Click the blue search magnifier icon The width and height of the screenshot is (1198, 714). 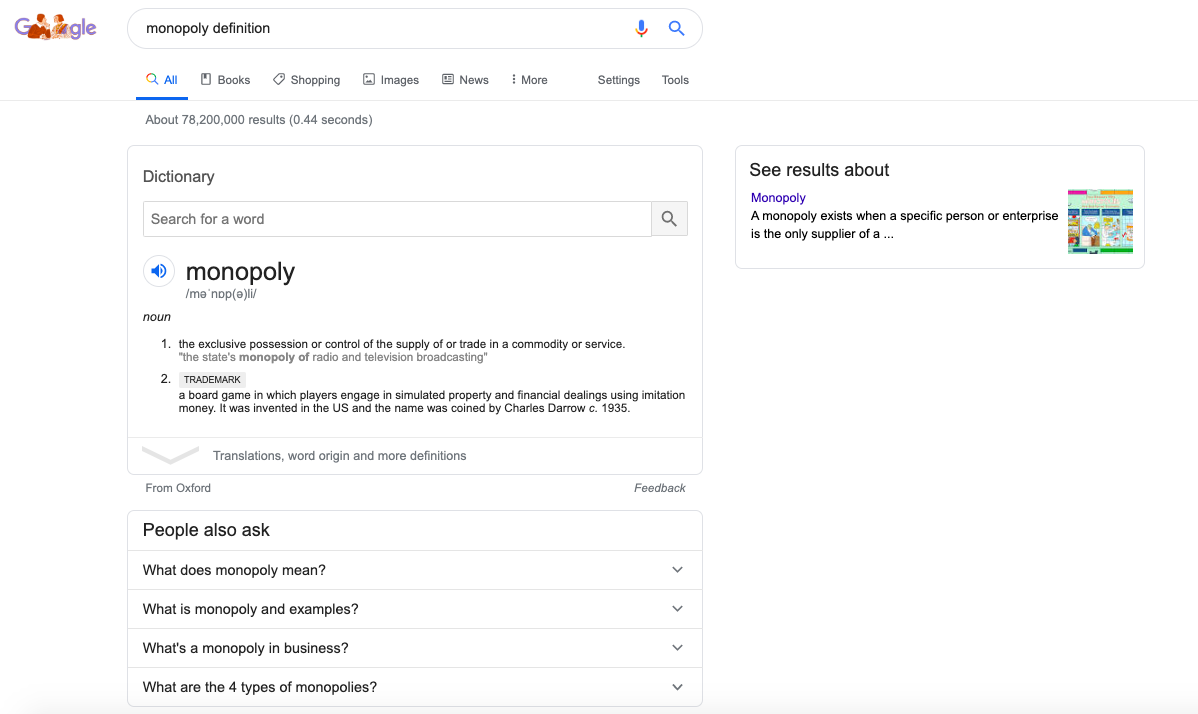coord(677,28)
